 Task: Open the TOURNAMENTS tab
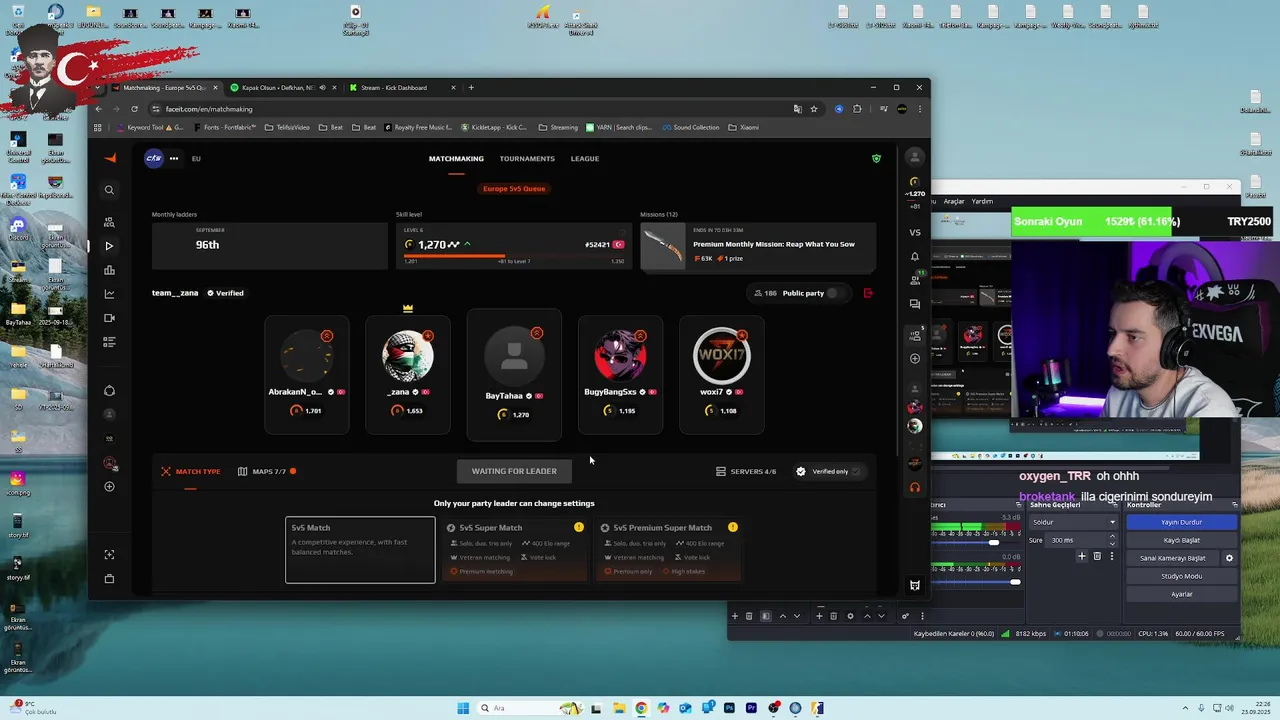[527, 158]
